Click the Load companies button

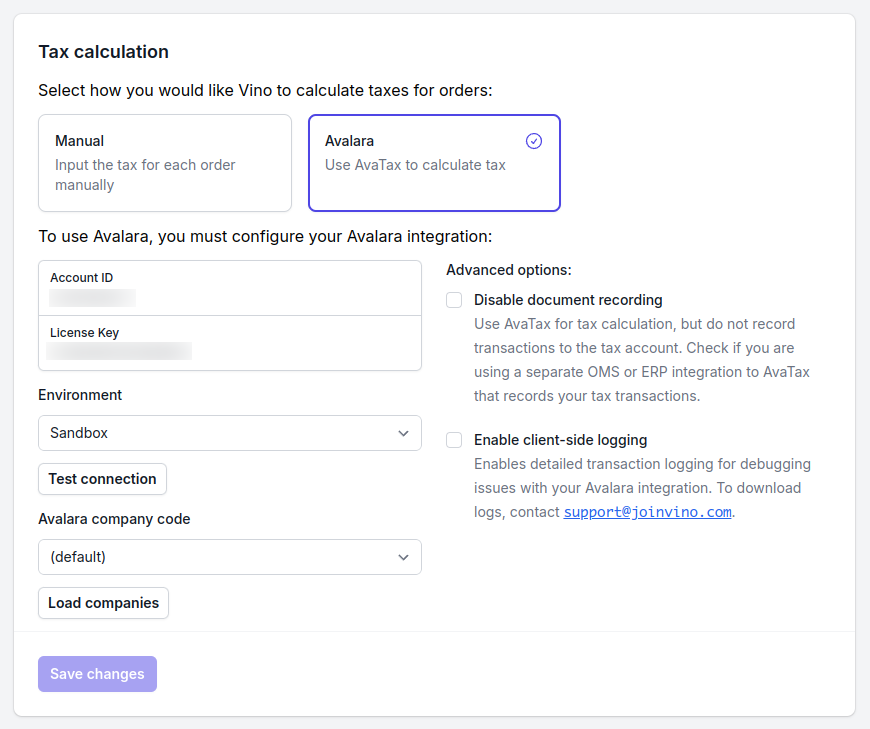[x=103, y=603]
